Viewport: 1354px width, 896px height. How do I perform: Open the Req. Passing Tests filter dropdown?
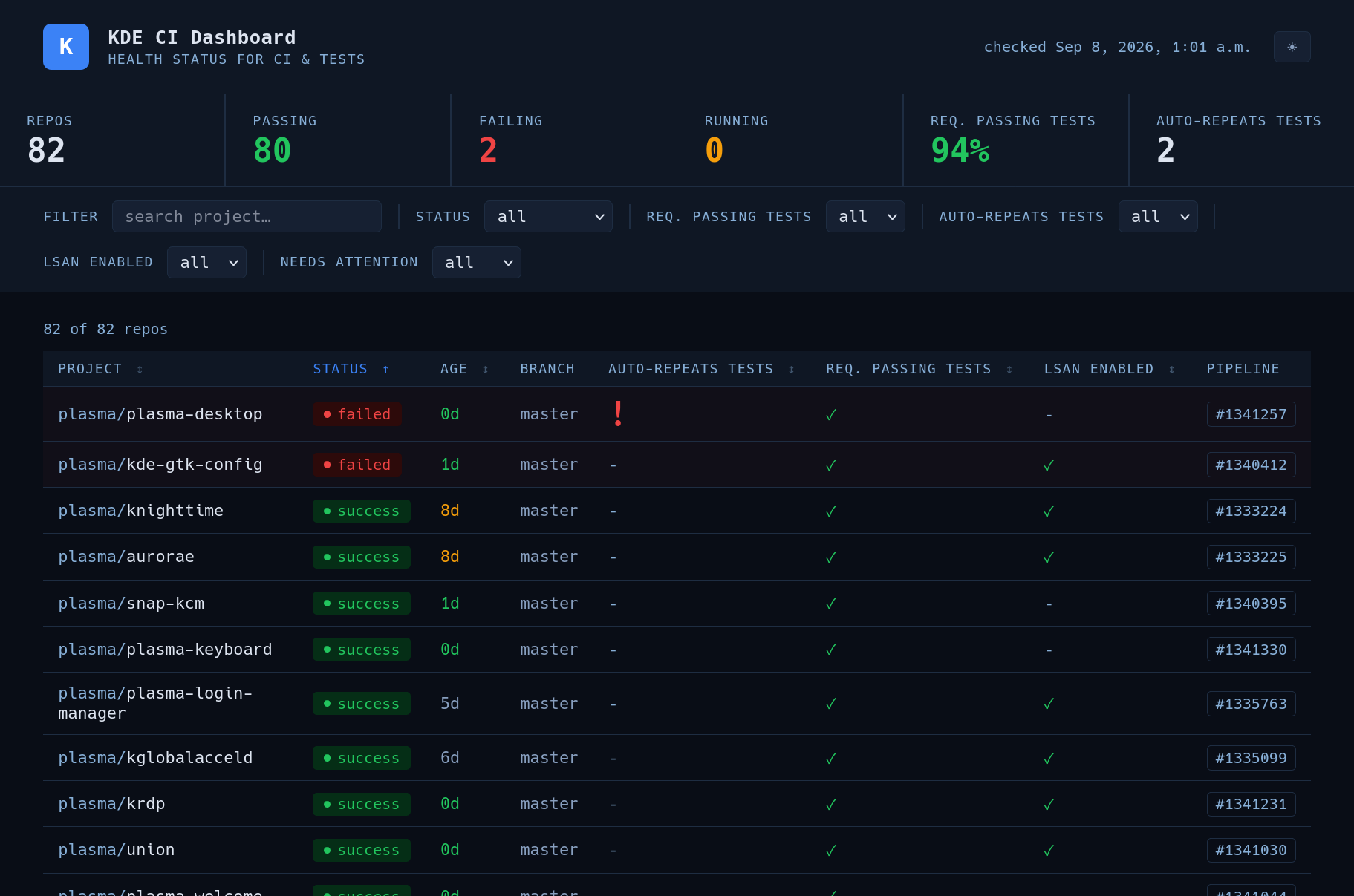point(865,217)
